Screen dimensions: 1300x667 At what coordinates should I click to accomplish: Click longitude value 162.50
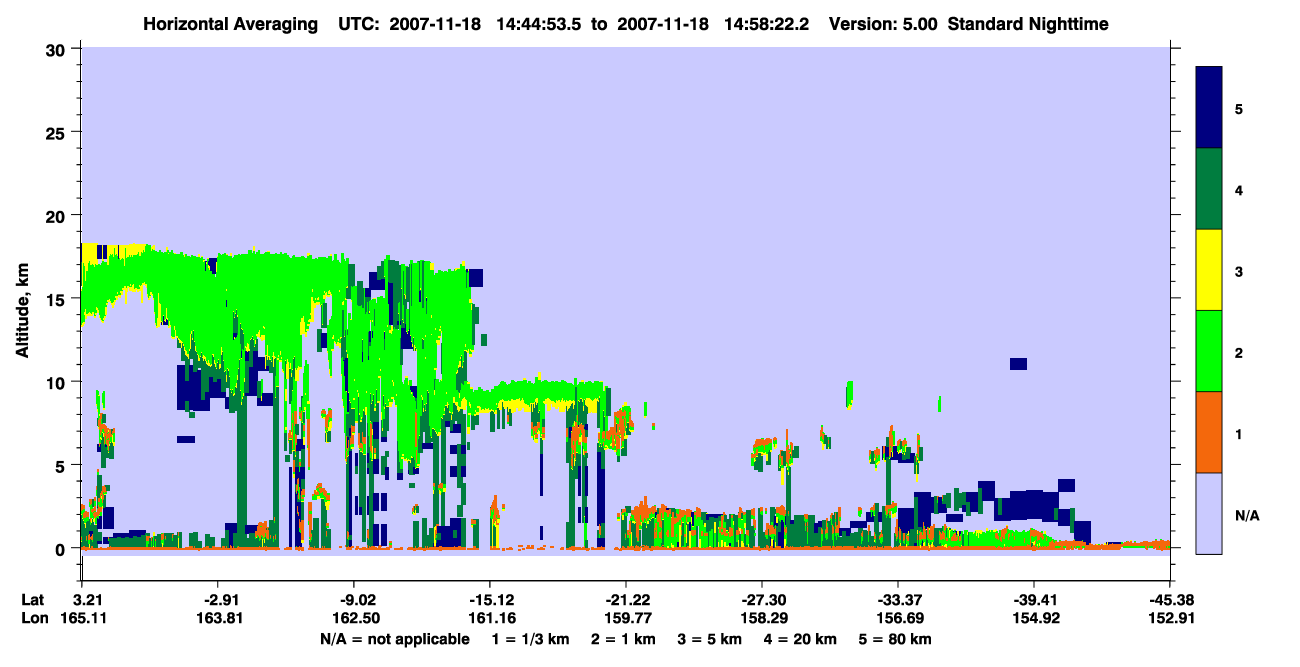pos(354,618)
